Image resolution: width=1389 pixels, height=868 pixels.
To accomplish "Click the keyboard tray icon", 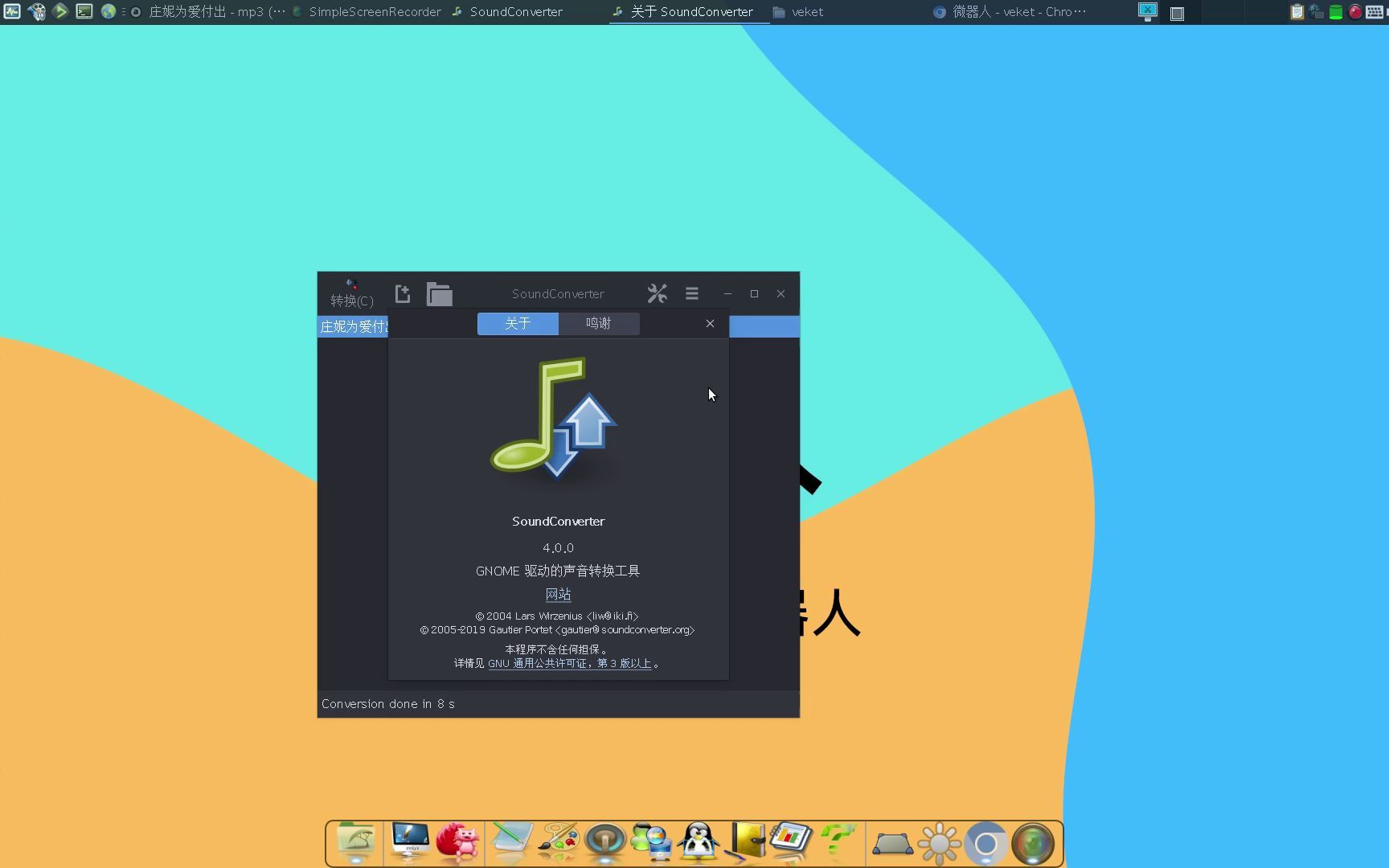I will (x=1375, y=12).
